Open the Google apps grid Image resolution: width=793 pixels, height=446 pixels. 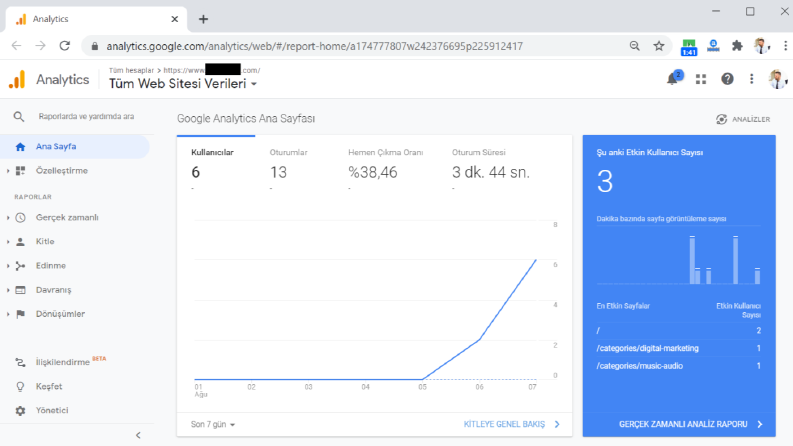coord(701,79)
